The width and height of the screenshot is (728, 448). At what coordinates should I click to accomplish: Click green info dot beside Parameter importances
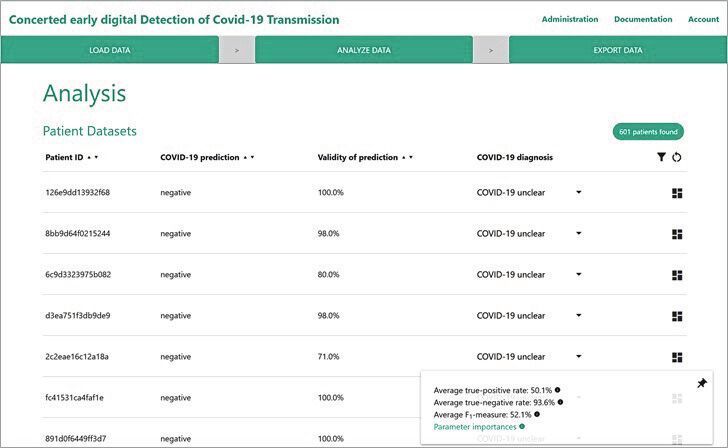pyautogui.click(x=522, y=426)
